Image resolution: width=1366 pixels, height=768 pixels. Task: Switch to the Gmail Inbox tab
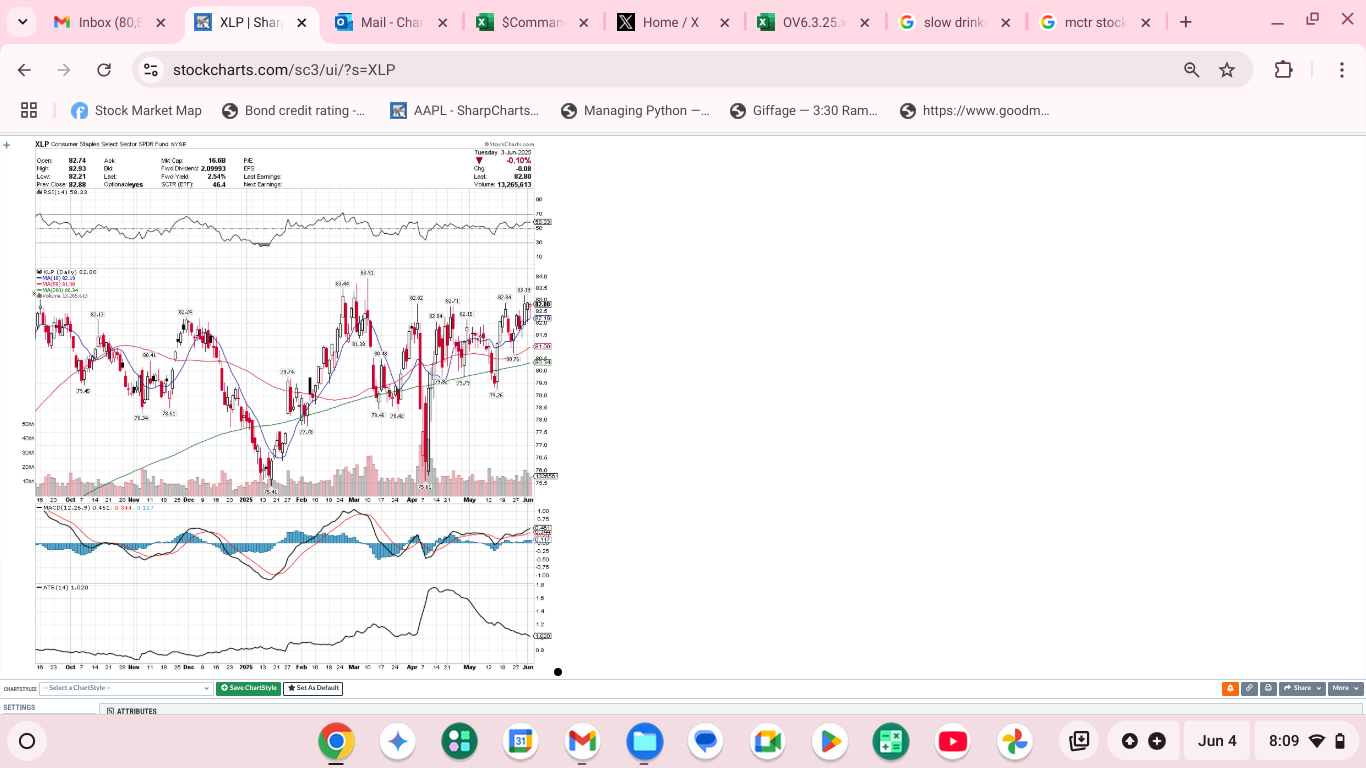click(x=108, y=22)
